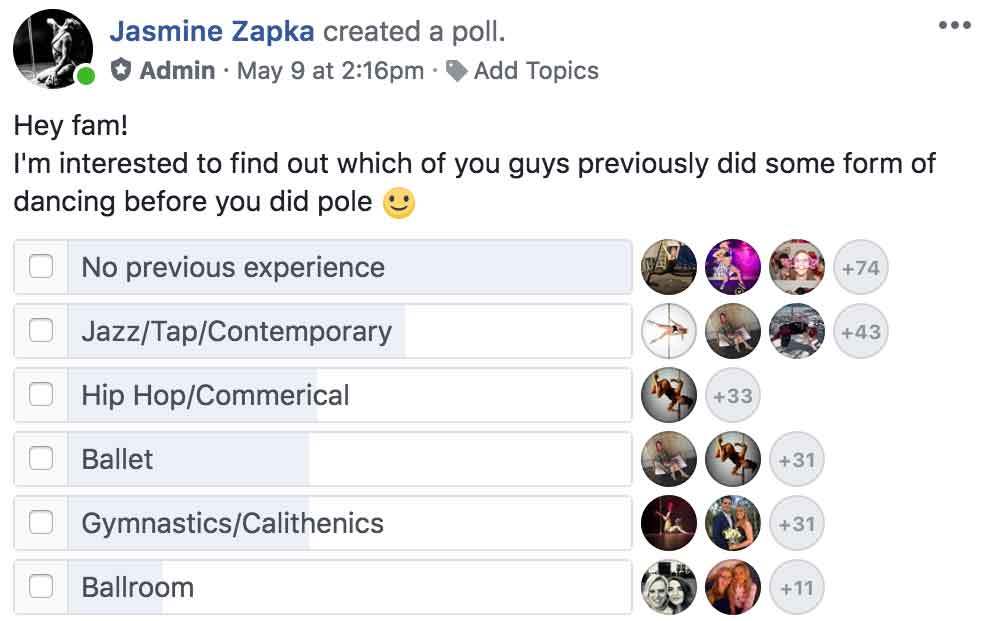Screen dimensions: 985x621
Task: Tick the Jazz/Tap/Contemporary checkbox
Action: tap(41, 331)
